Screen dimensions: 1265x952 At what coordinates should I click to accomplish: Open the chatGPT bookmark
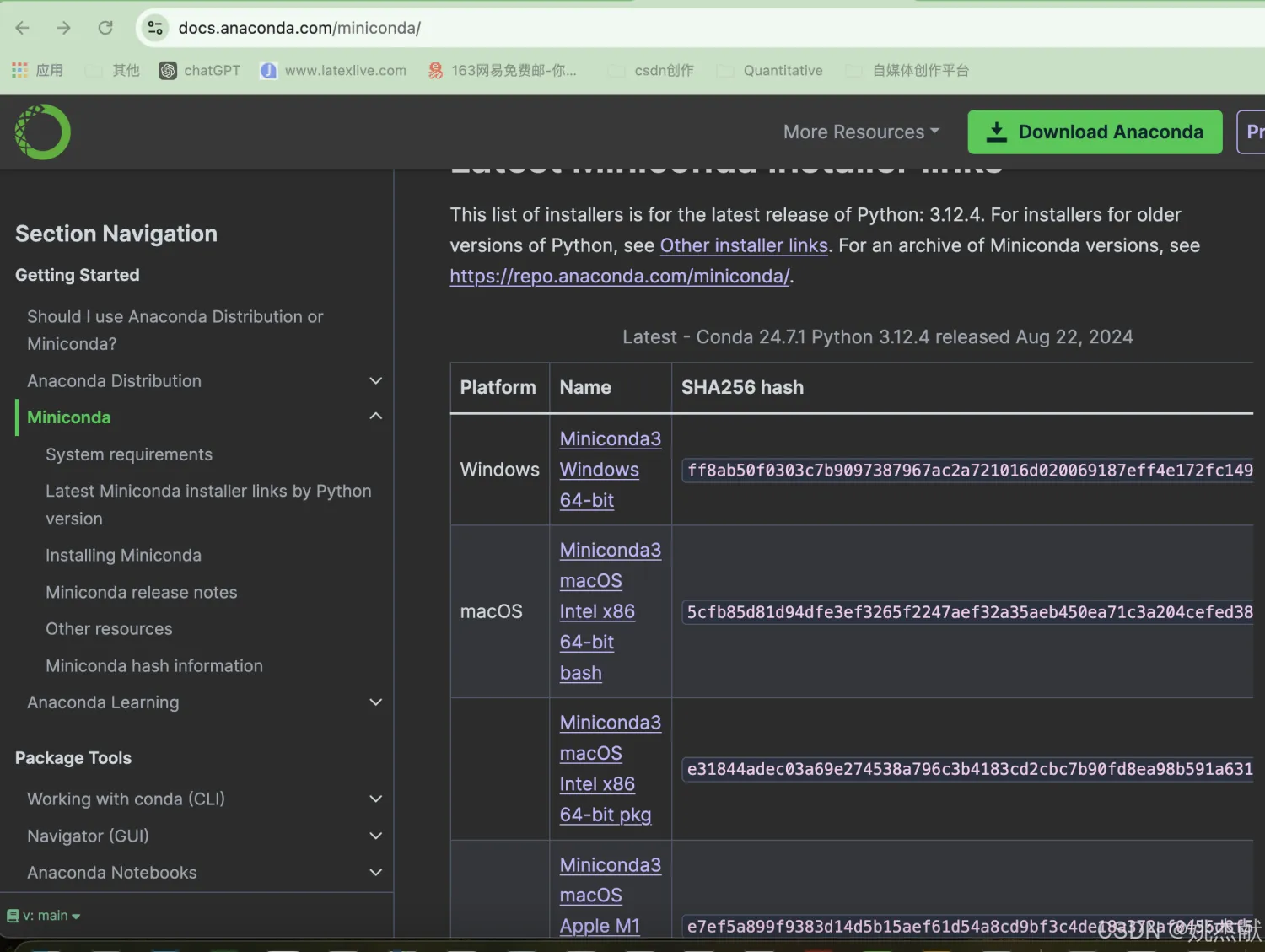pyautogui.click(x=200, y=71)
